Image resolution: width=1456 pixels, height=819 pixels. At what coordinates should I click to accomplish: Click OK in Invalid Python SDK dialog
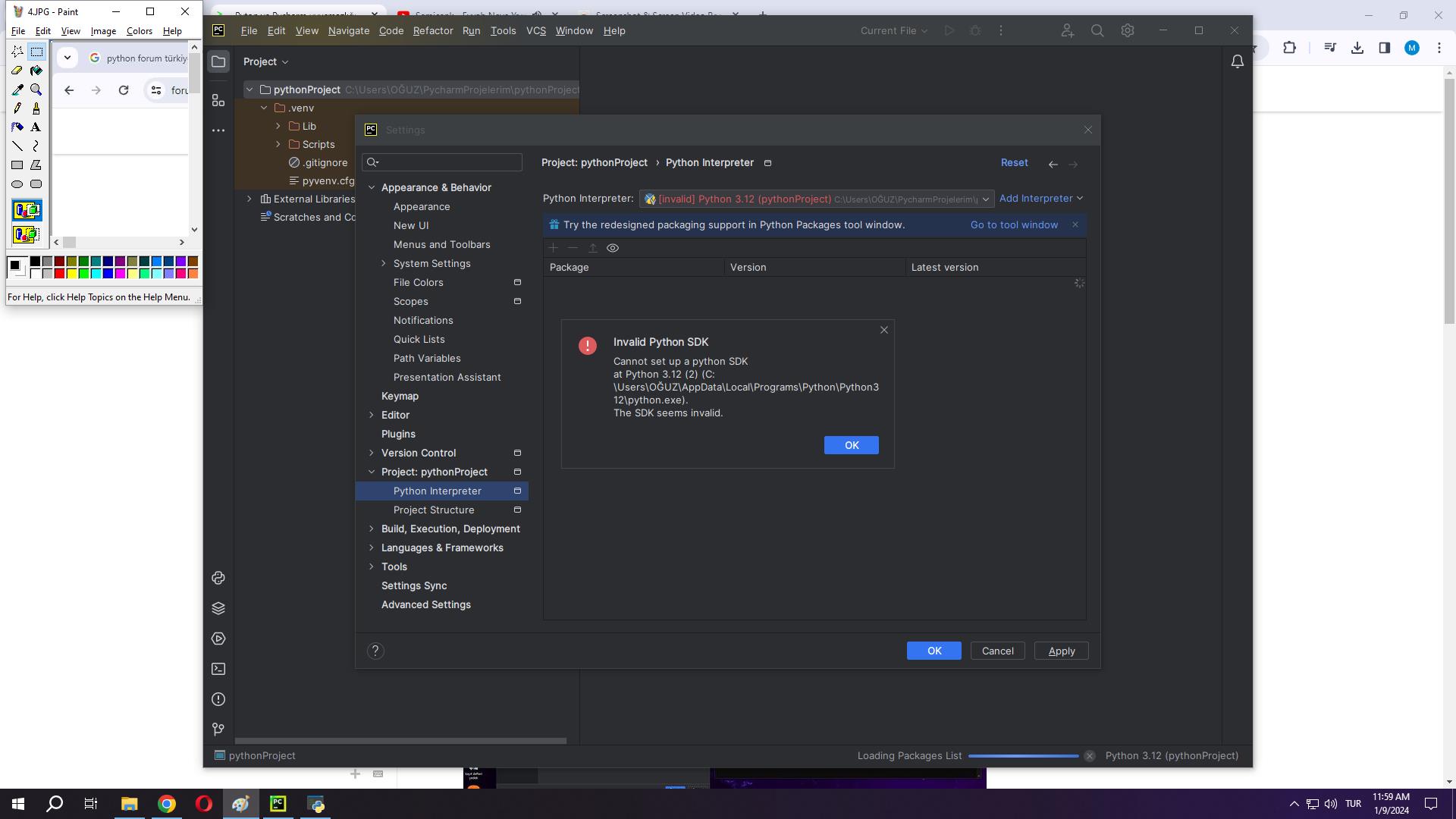(851, 445)
